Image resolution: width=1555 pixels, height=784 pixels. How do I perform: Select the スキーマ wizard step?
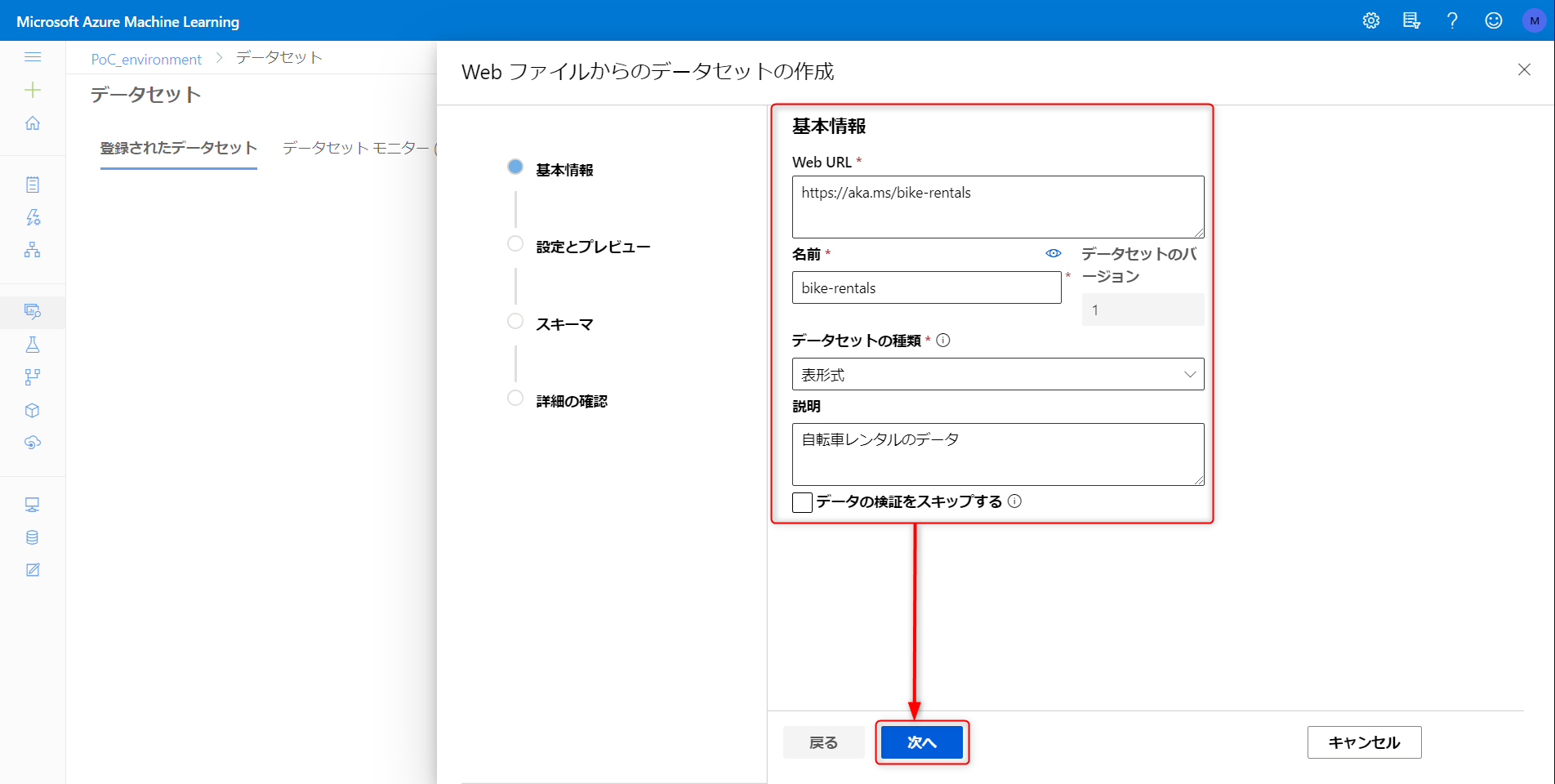click(x=550, y=323)
